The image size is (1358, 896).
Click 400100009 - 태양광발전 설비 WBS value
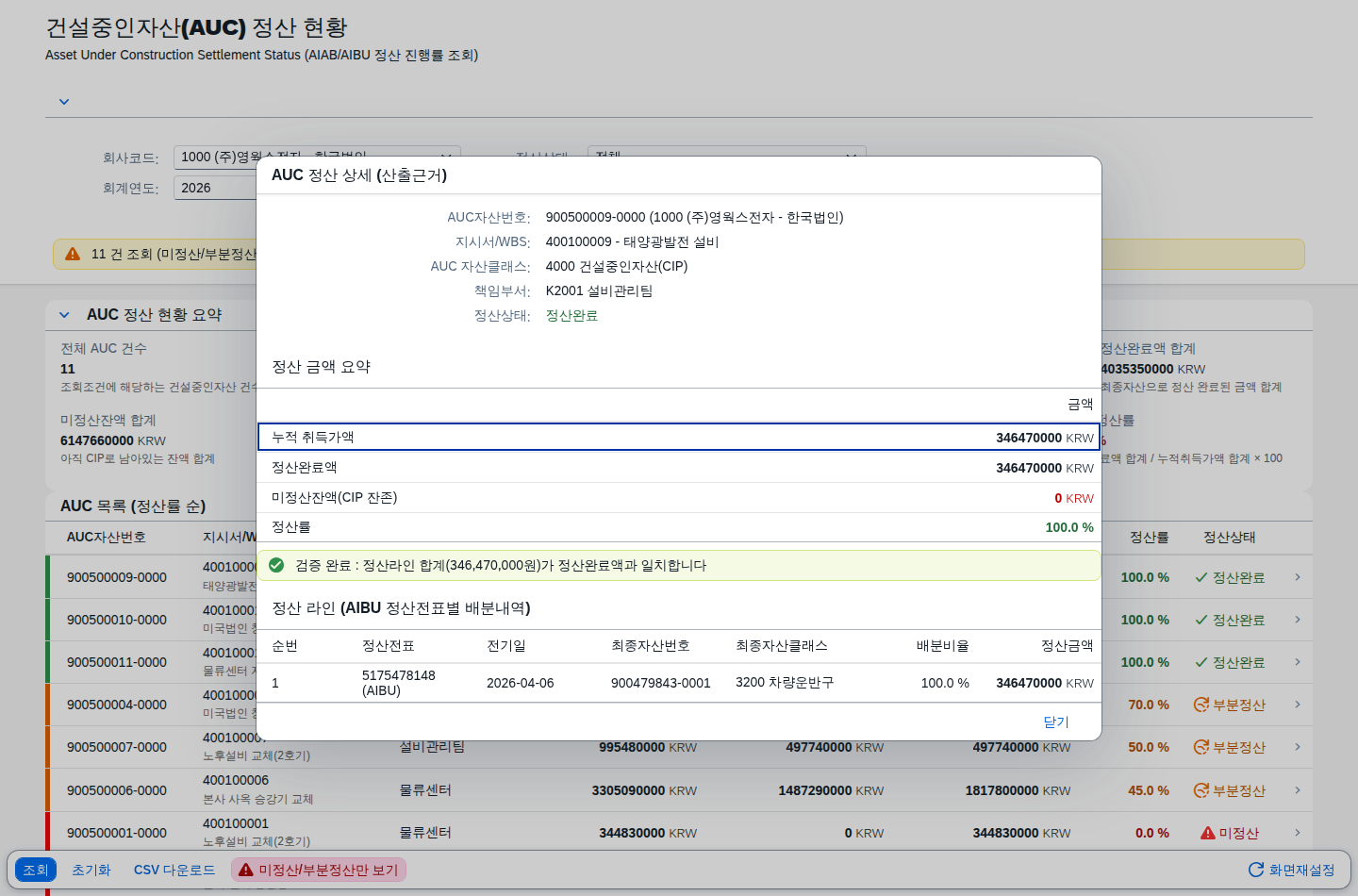coord(632,242)
